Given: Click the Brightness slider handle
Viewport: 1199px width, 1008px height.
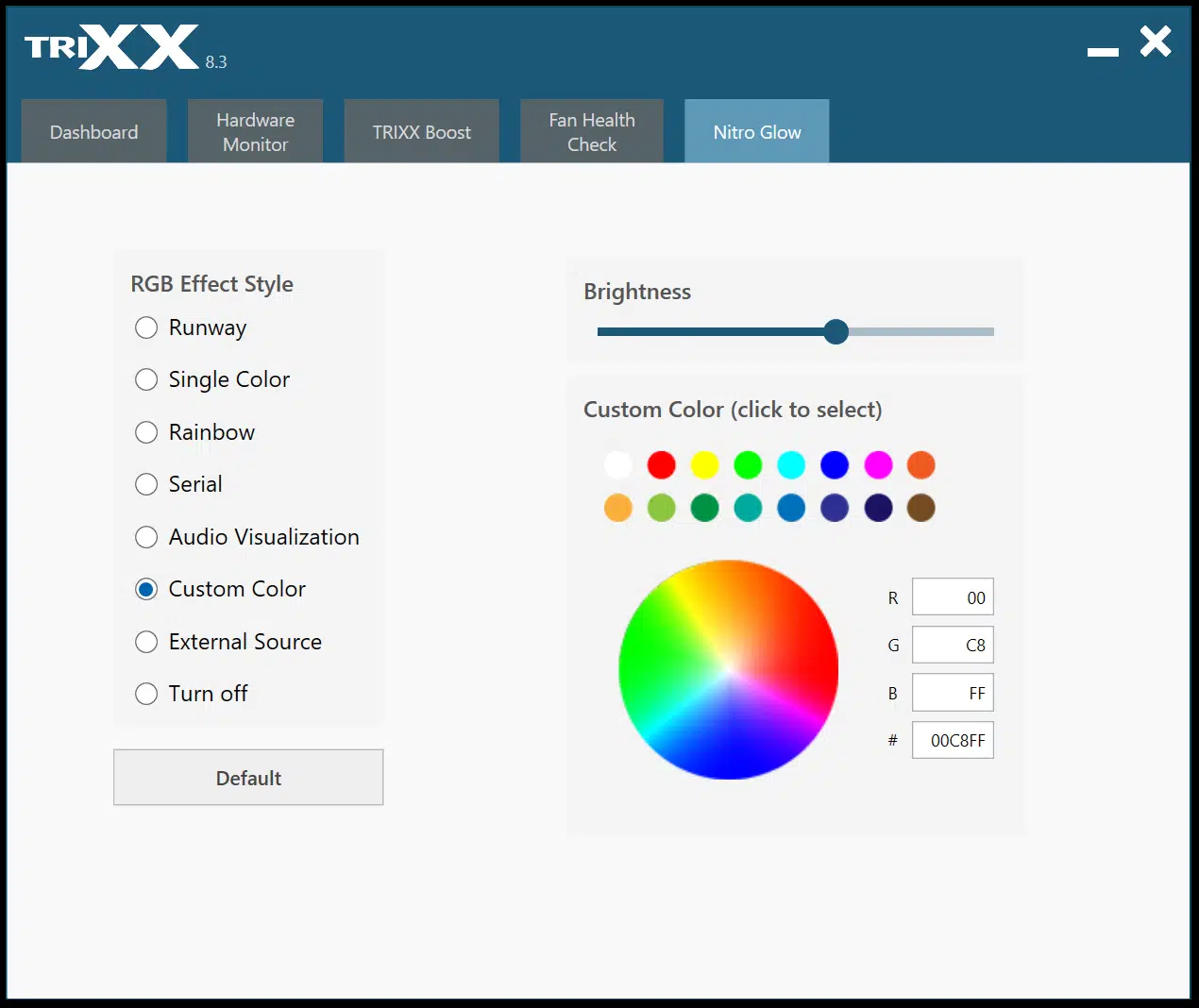Looking at the screenshot, I should 836,331.
